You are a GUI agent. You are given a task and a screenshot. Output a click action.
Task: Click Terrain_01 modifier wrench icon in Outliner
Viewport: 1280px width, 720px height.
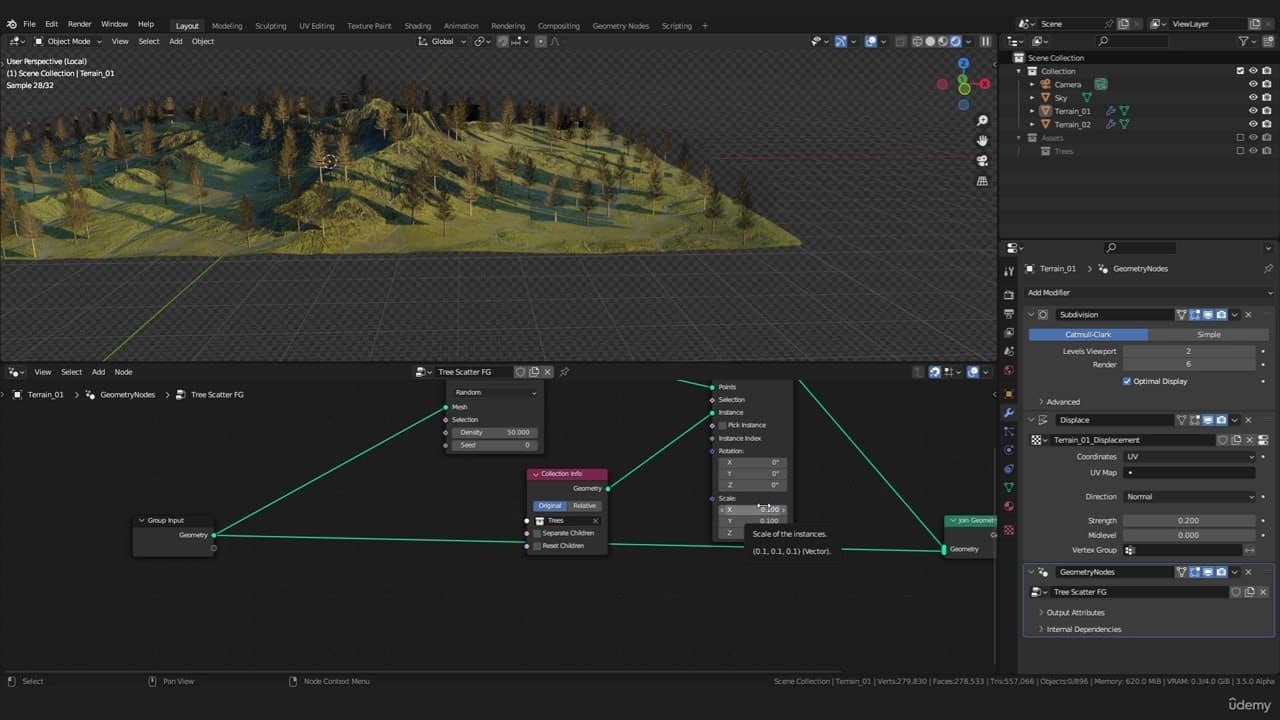1111,111
